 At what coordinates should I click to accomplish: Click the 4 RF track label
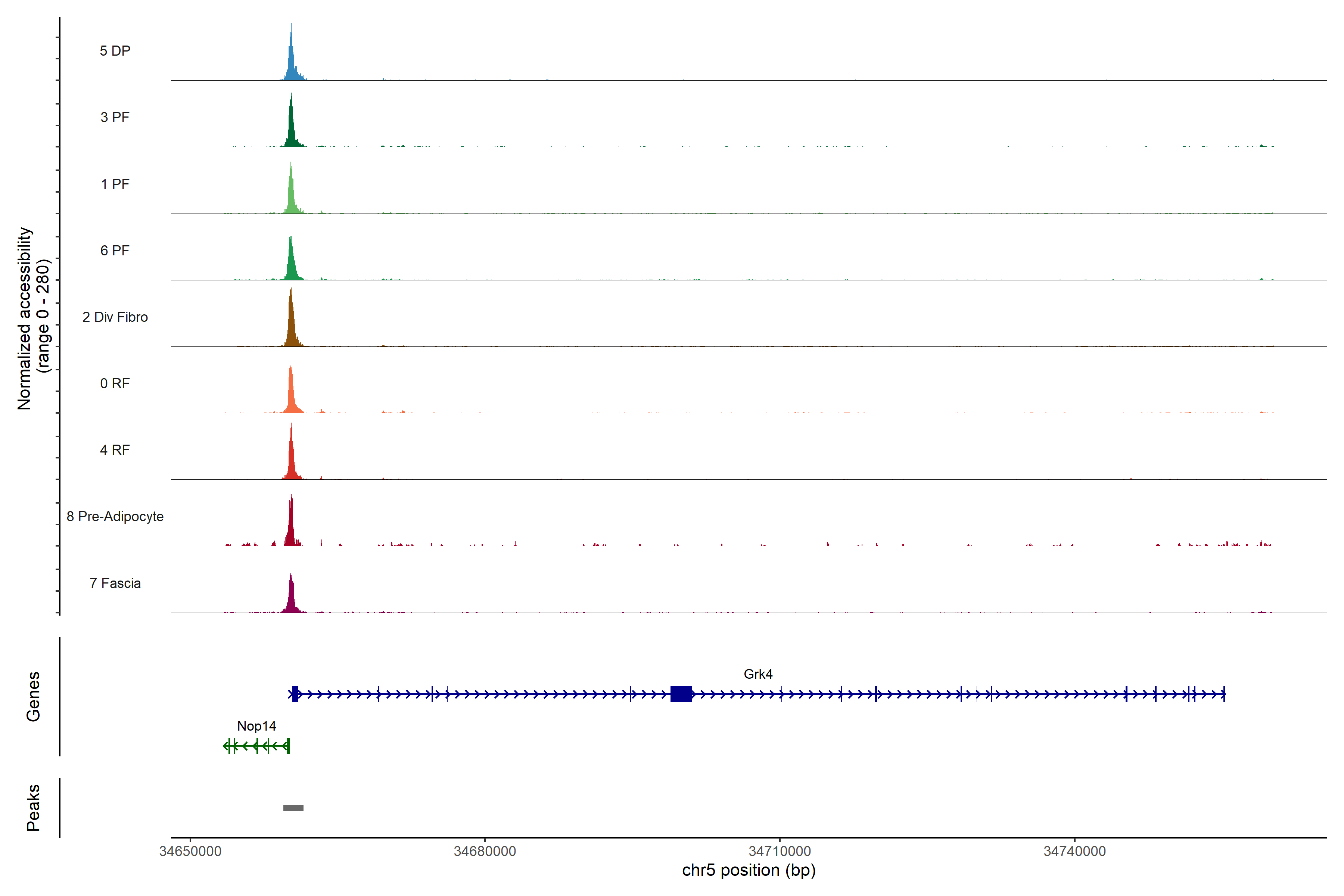click(x=115, y=450)
